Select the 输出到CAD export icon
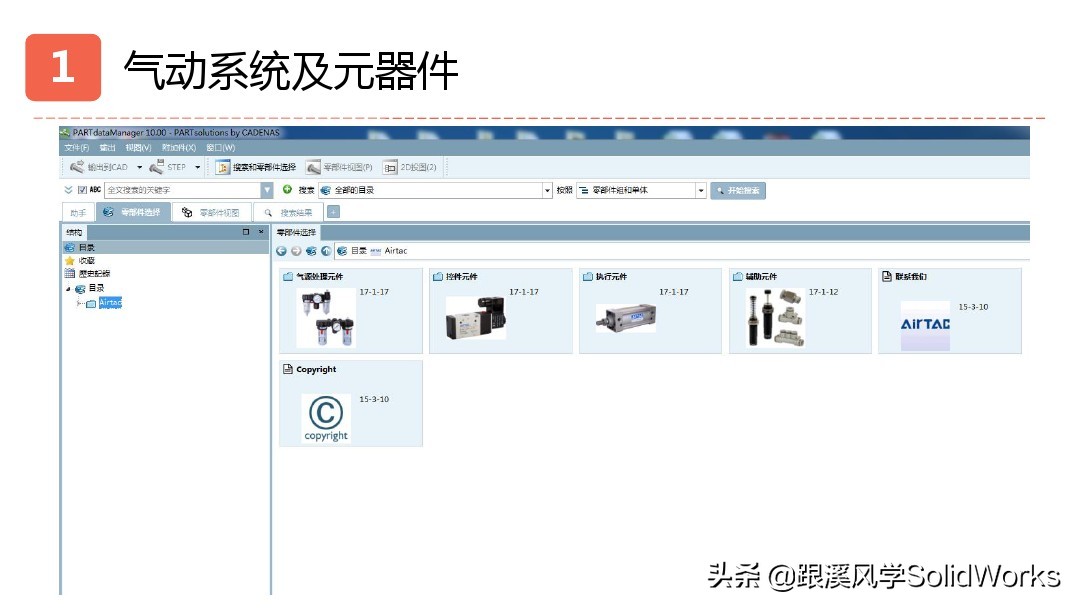Viewport: 1080px width, 608px height. [80, 166]
